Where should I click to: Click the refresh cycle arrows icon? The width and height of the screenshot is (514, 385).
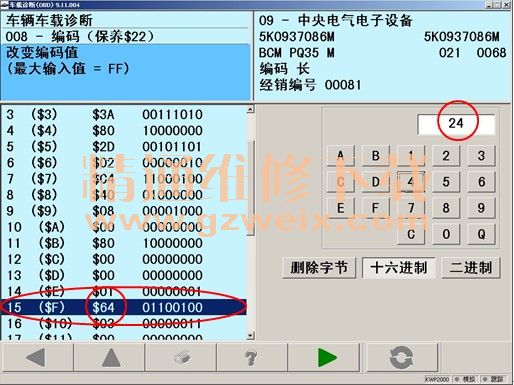coord(401,357)
